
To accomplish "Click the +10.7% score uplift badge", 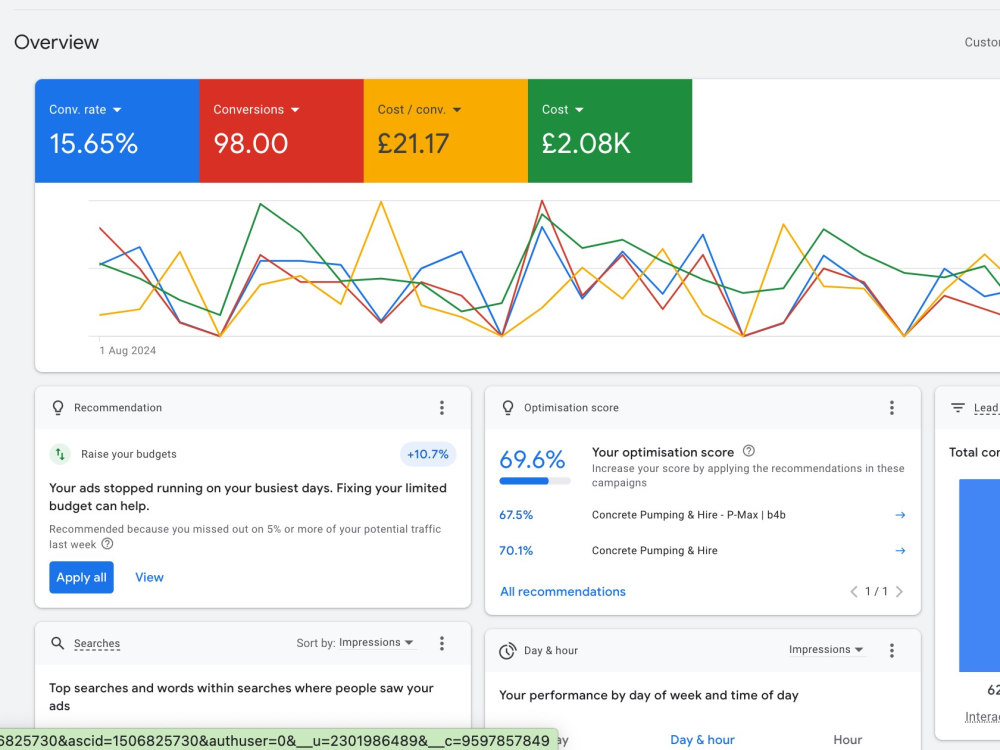I will pyautogui.click(x=428, y=454).
